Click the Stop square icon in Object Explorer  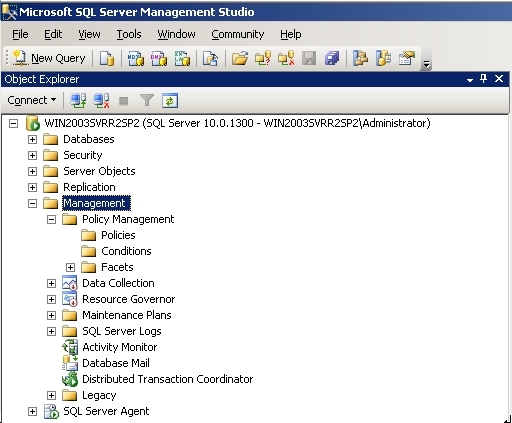click(x=124, y=101)
